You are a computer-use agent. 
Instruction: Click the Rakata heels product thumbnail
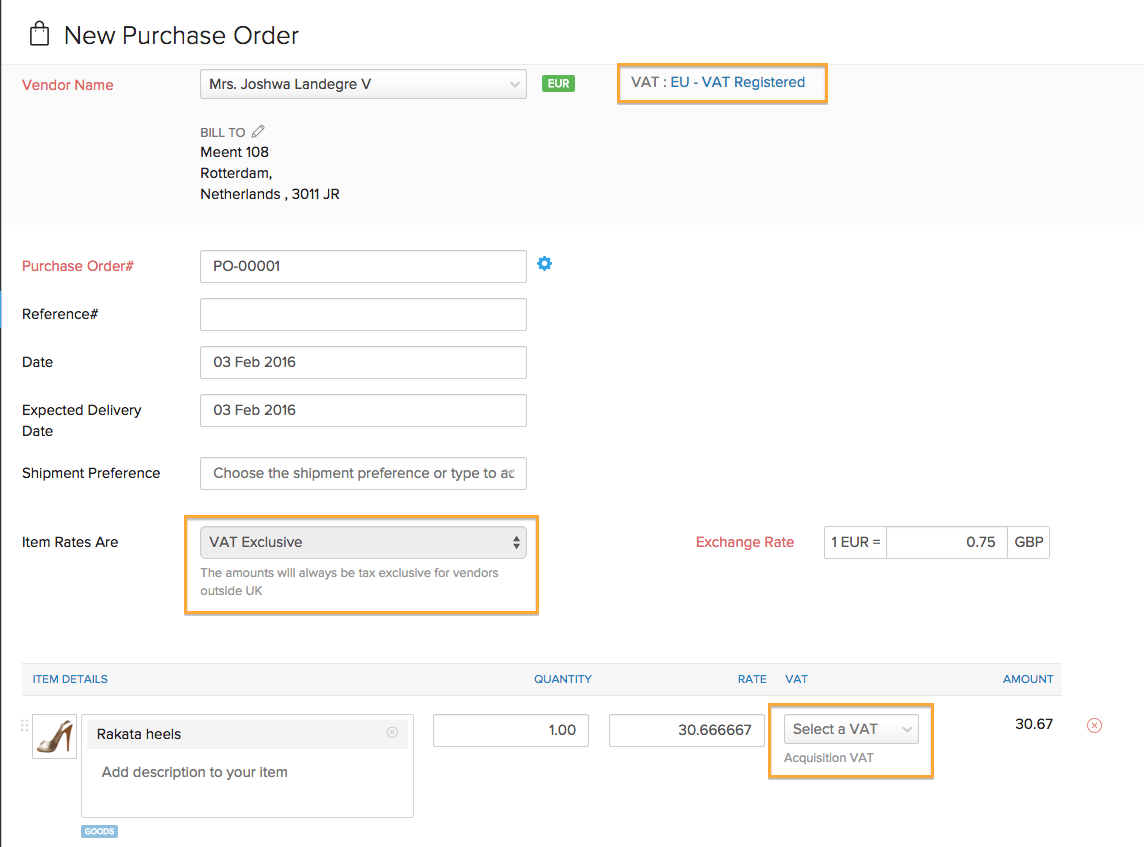pos(54,736)
